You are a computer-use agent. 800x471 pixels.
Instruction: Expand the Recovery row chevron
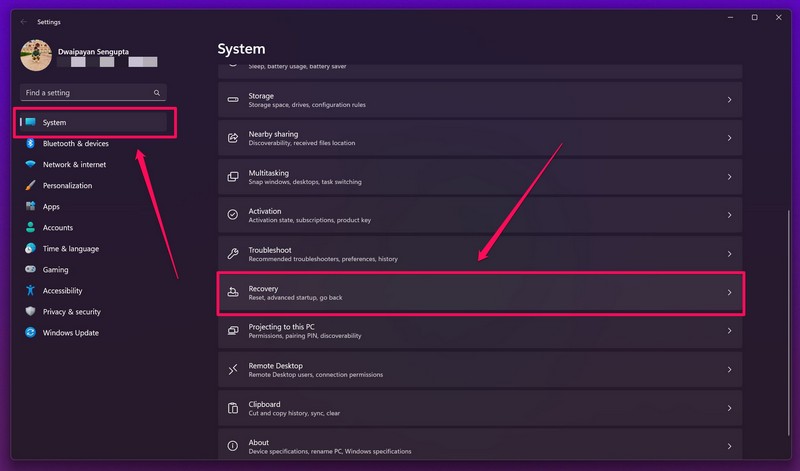[x=729, y=293]
